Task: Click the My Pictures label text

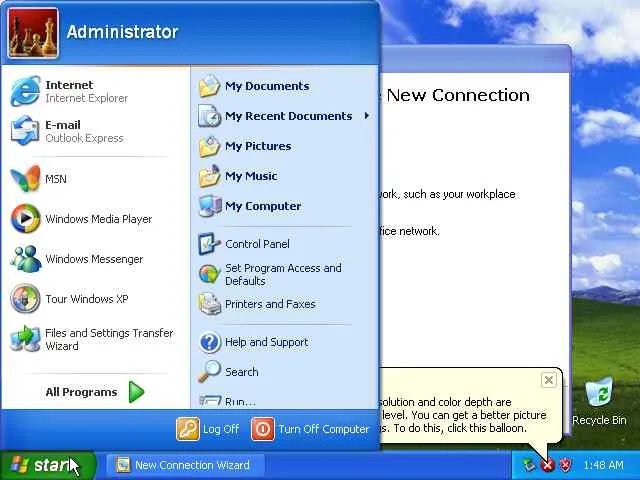Action: tap(258, 146)
